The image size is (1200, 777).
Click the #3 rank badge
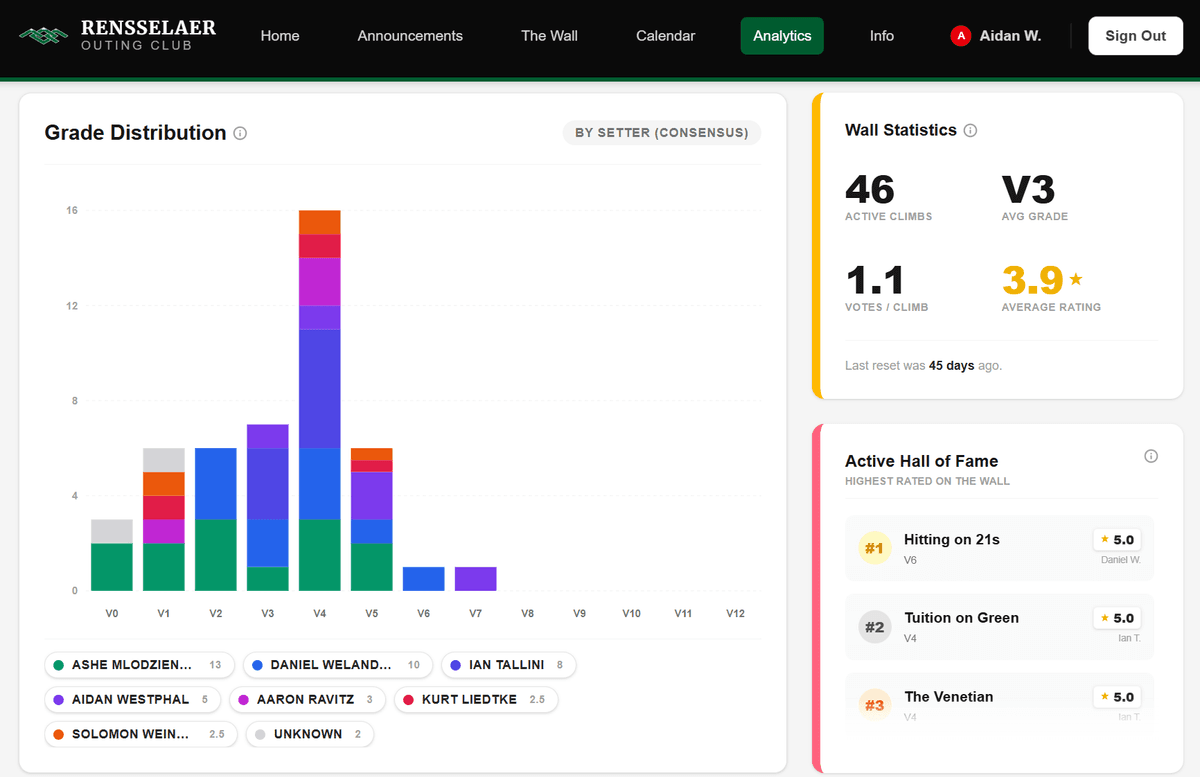(x=875, y=705)
